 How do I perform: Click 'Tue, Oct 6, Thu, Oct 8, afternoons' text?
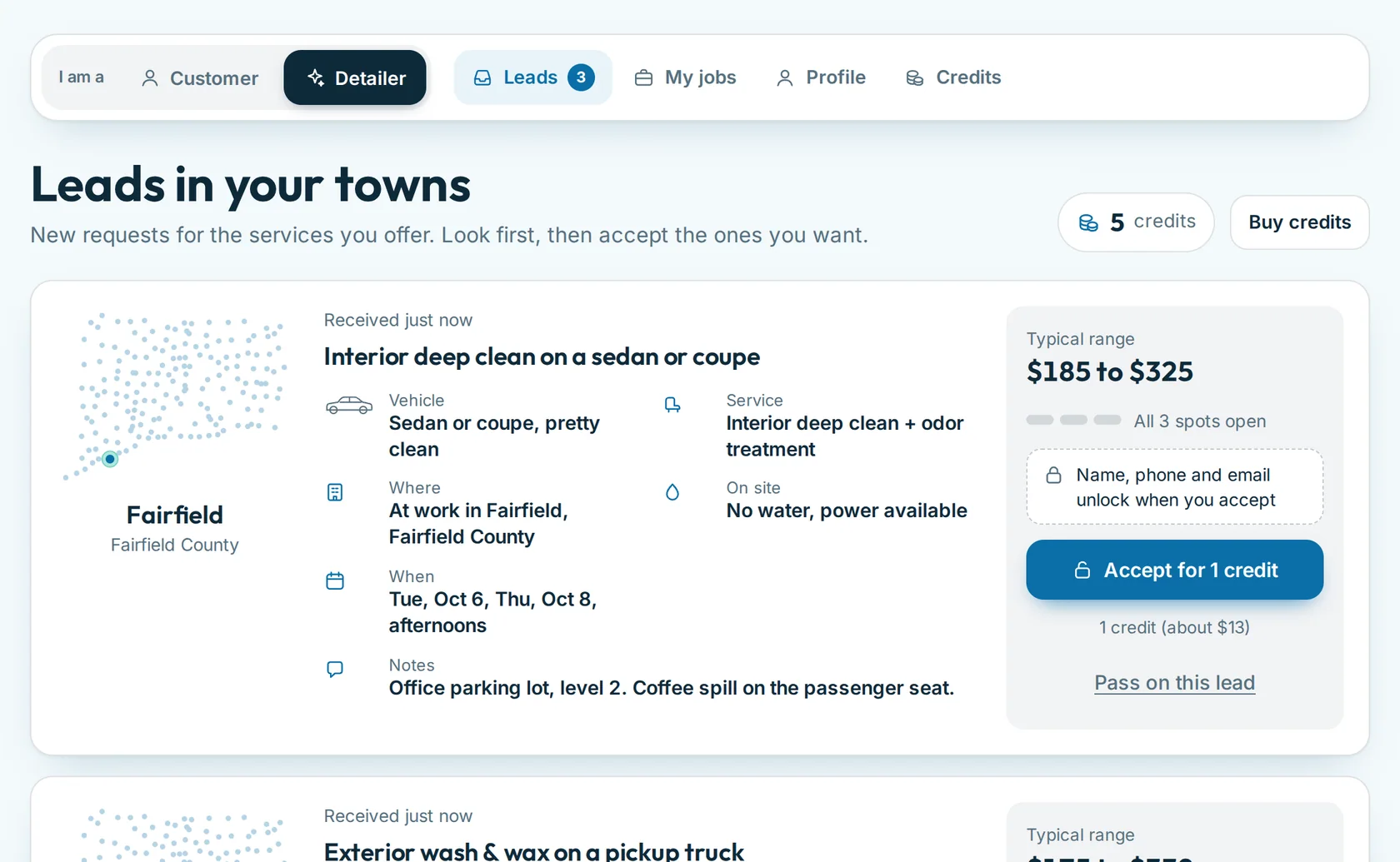pyautogui.click(x=492, y=612)
